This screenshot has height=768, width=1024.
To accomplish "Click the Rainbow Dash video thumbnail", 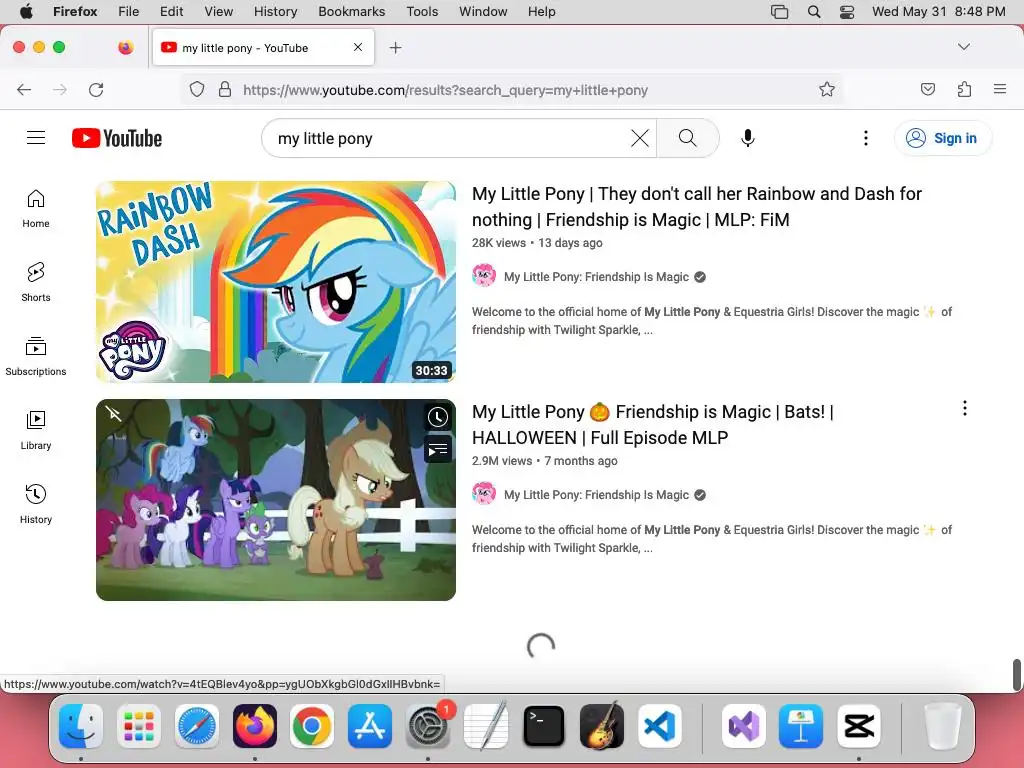I will [276, 281].
